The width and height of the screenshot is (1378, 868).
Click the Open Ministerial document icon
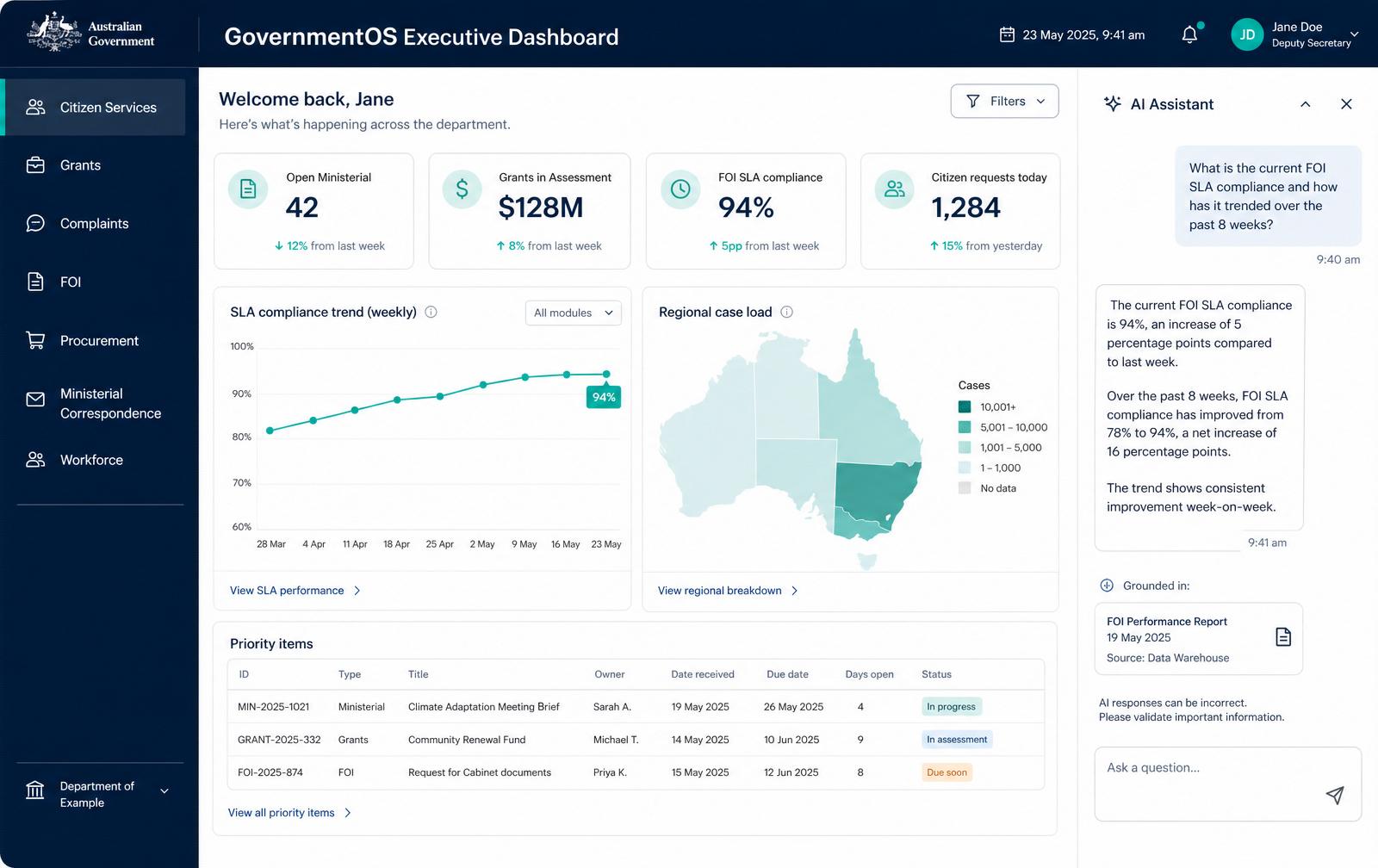pos(248,189)
